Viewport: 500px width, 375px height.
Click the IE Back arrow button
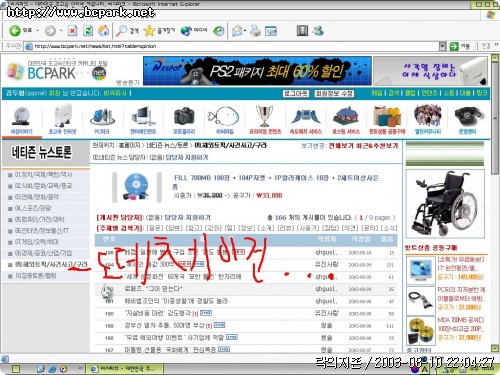tap(15, 31)
